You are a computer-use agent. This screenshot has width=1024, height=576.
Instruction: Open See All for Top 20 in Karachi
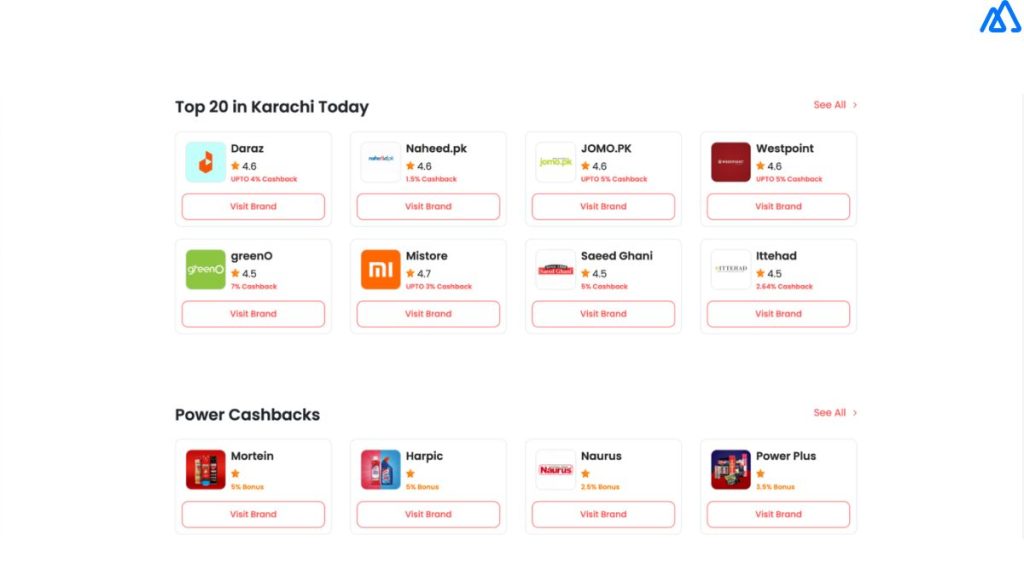point(835,105)
